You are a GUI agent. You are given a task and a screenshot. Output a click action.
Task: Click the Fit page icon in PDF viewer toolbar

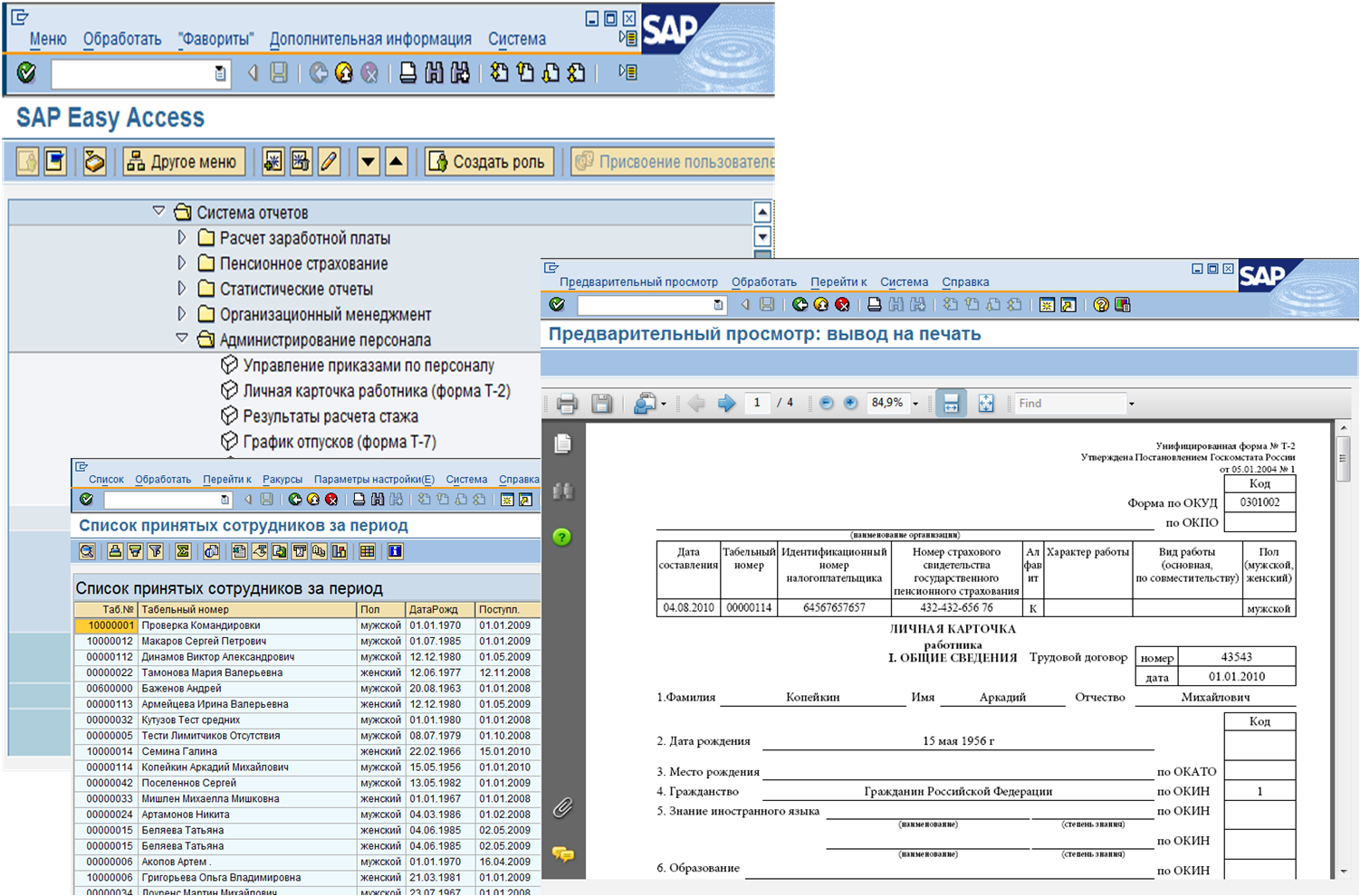click(986, 404)
